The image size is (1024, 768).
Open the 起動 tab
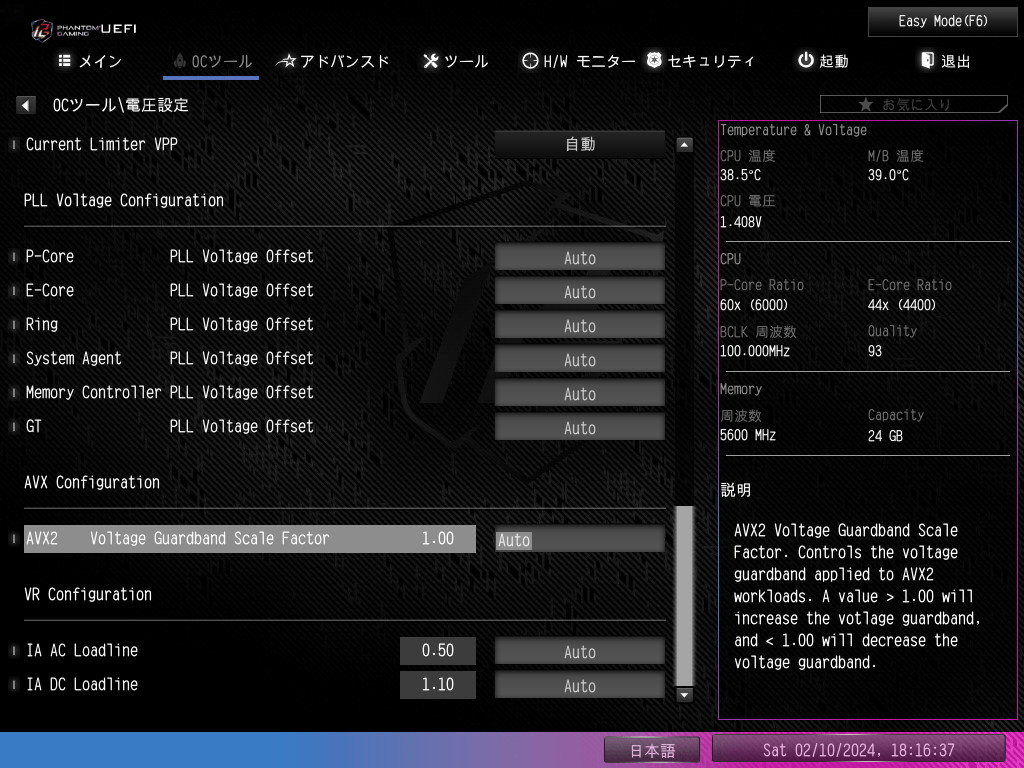[x=824, y=61]
